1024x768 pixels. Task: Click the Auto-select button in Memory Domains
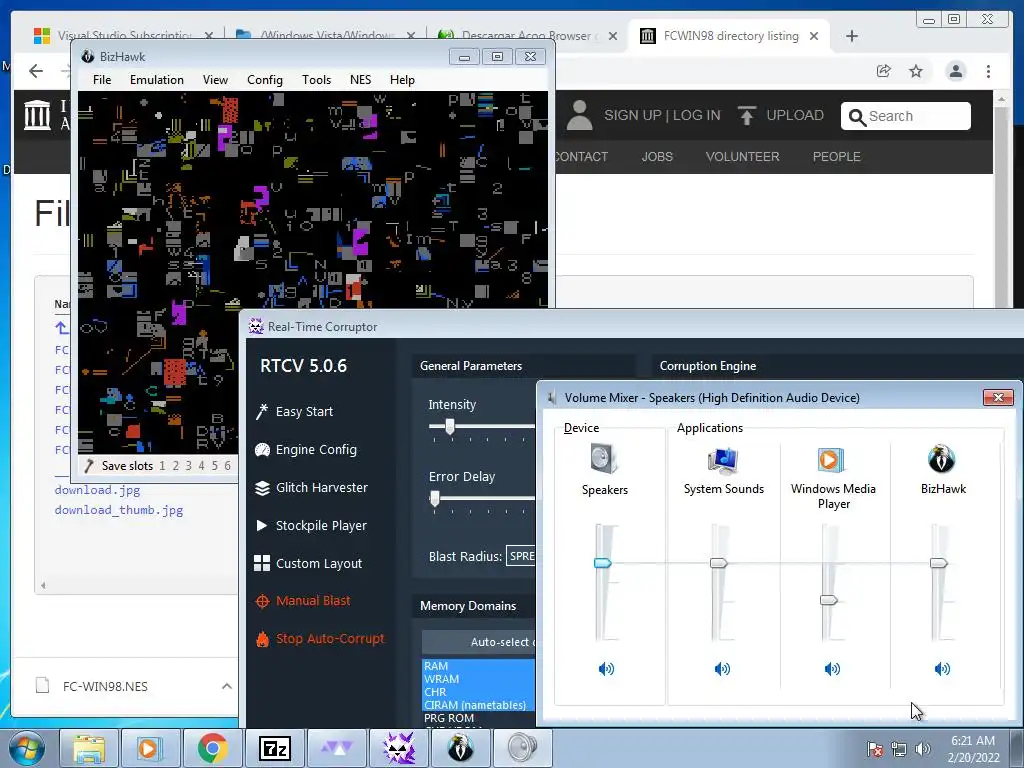(479, 642)
